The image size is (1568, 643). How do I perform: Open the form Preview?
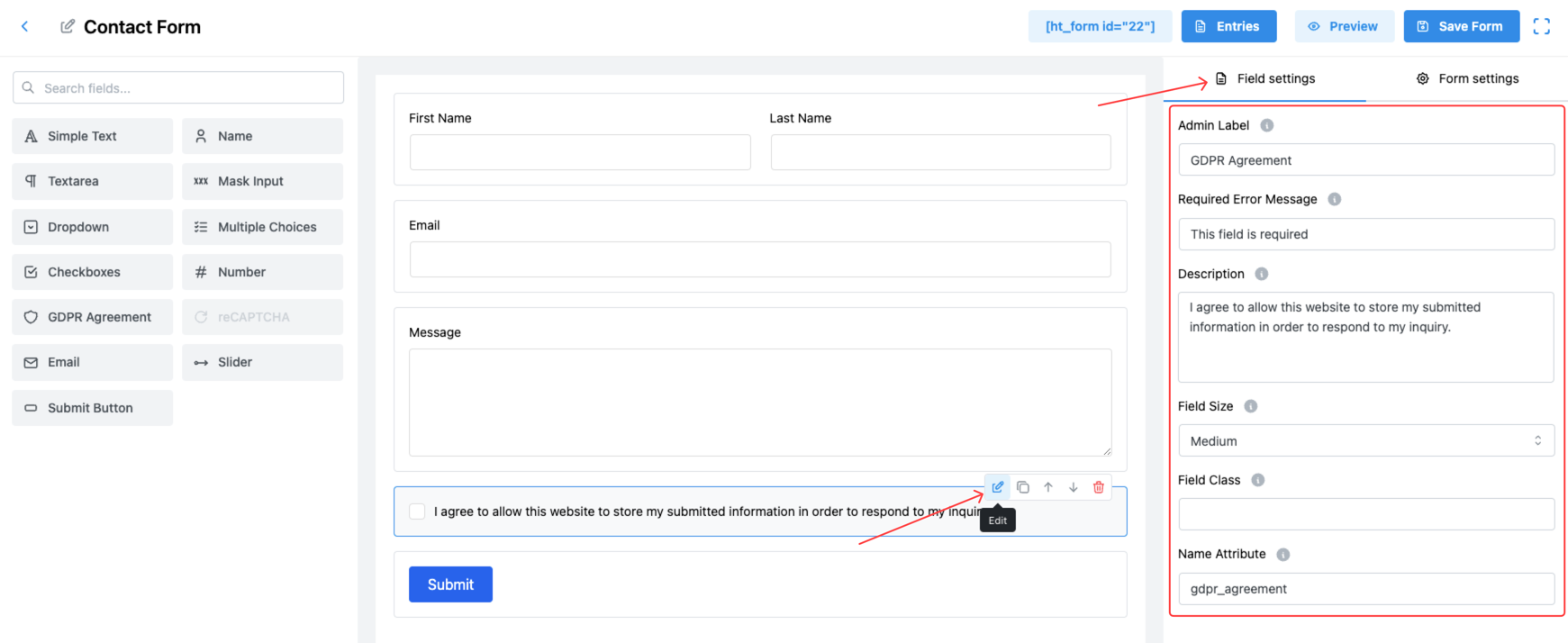click(x=1344, y=27)
